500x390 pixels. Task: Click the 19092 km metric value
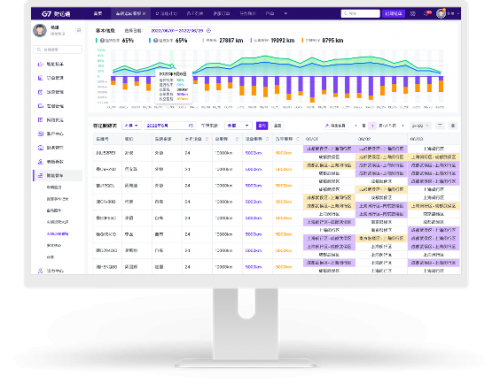click(283, 40)
